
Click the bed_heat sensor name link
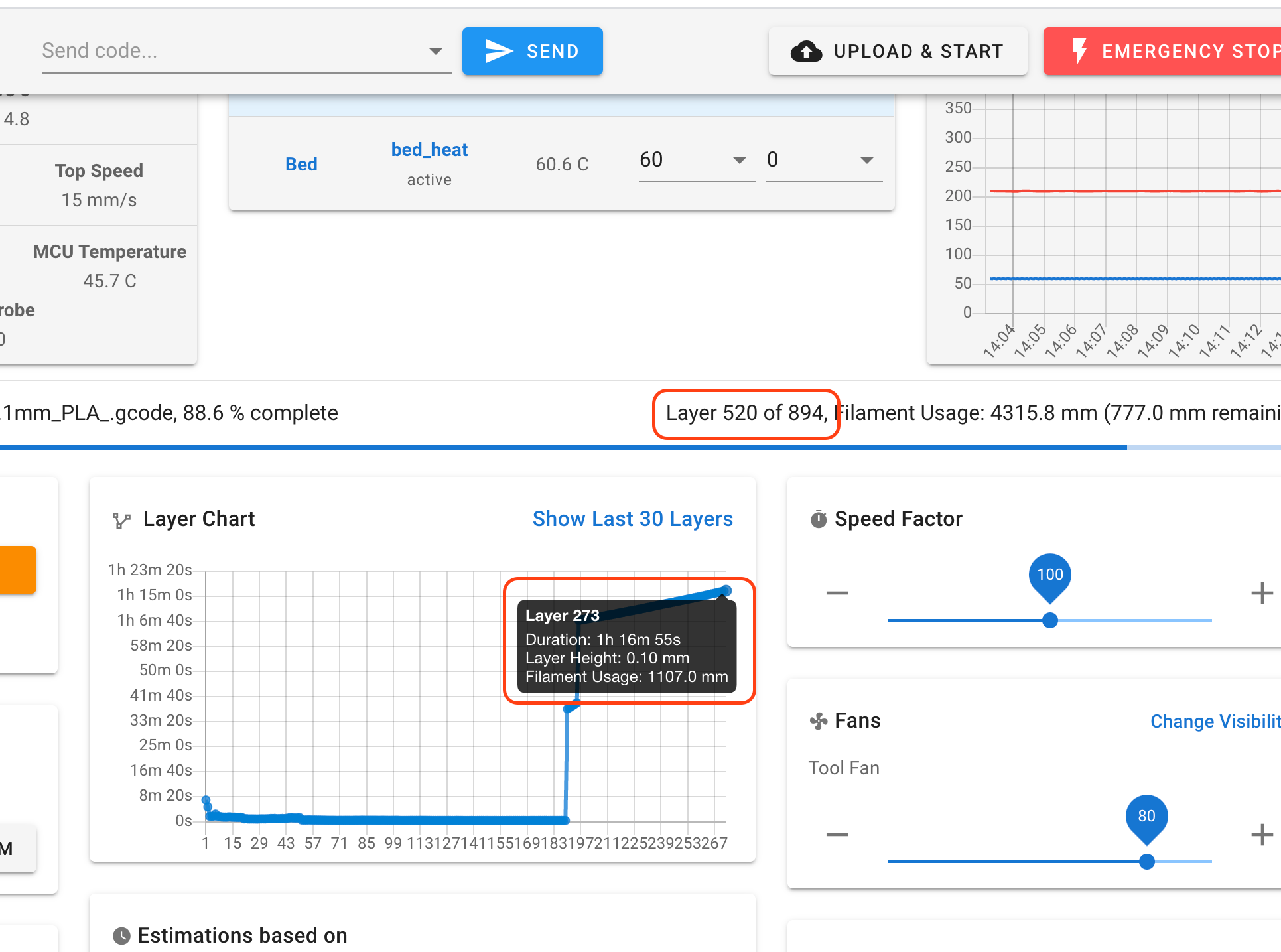pyautogui.click(x=429, y=150)
